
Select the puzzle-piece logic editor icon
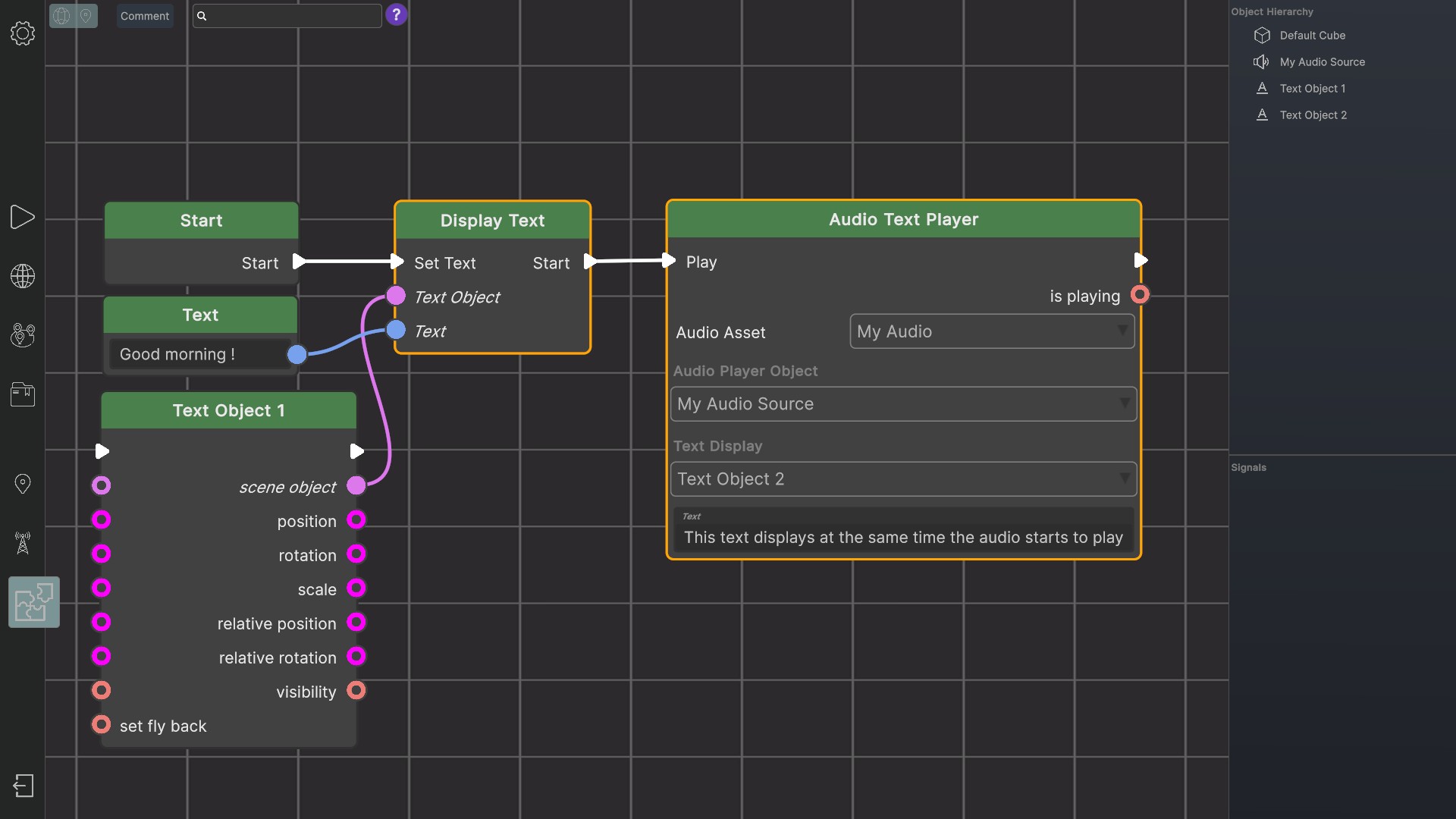click(34, 602)
